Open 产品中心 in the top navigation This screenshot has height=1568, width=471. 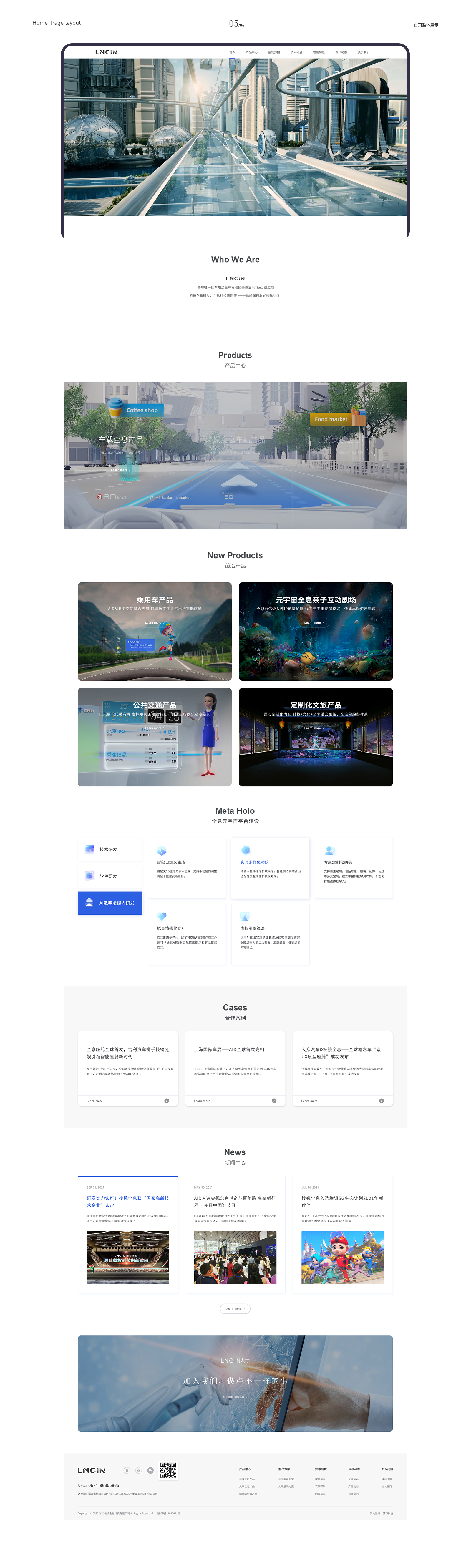pyautogui.click(x=251, y=52)
